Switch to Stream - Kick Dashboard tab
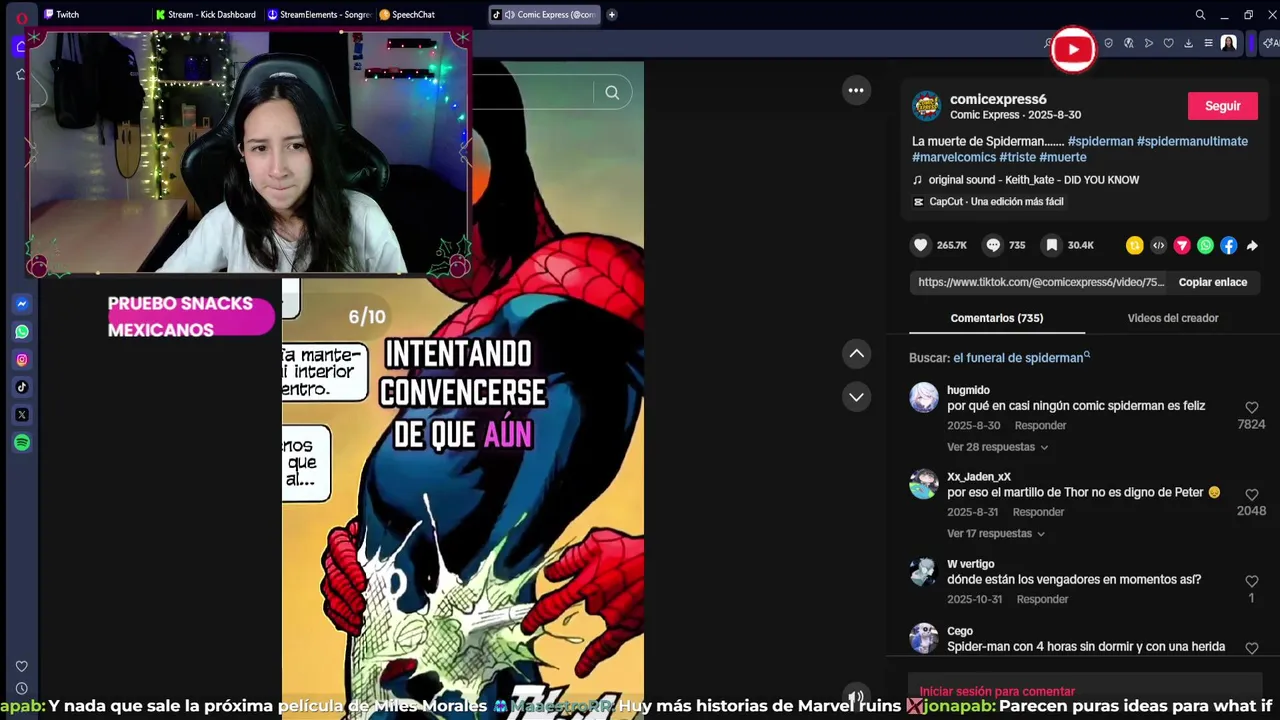The image size is (1280, 720). [206, 14]
